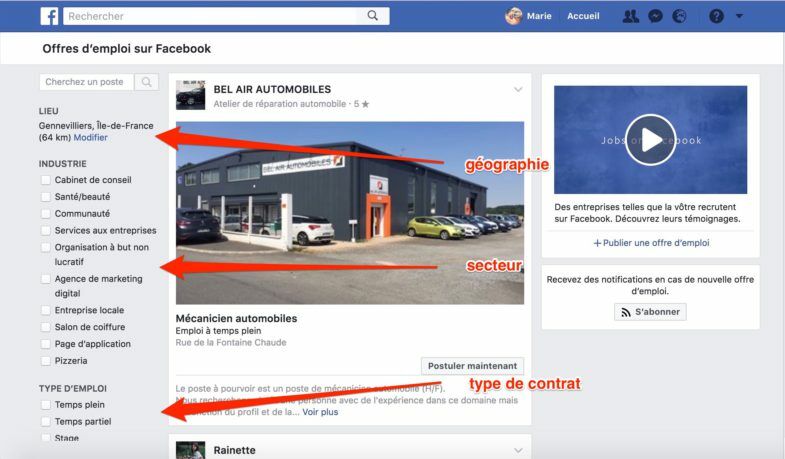The width and height of the screenshot is (785, 459).
Task: Play the Jobs on Facebook video
Action: pyautogui.click(x=650, y=140)
